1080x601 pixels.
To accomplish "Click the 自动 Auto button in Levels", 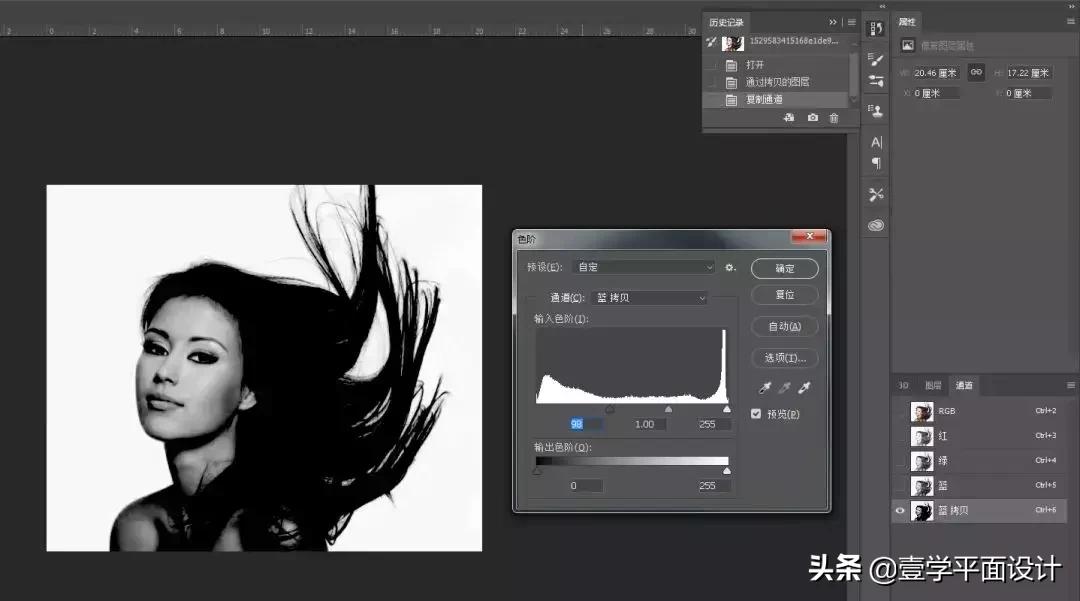I will [784, 326].
